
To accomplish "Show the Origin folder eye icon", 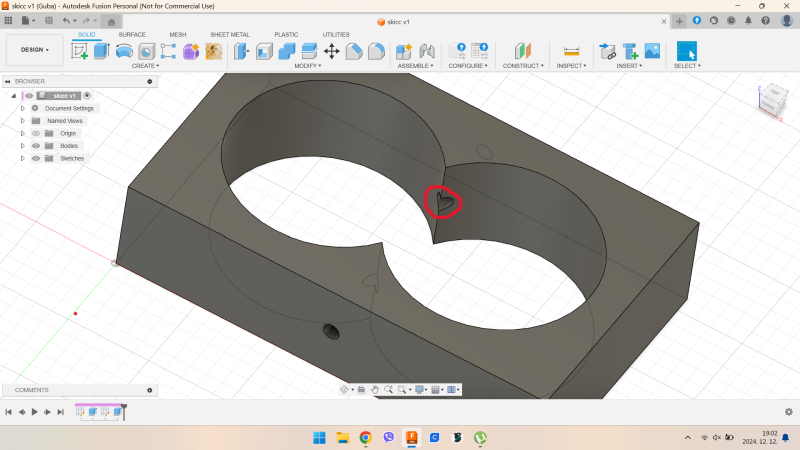I will 35,133.
